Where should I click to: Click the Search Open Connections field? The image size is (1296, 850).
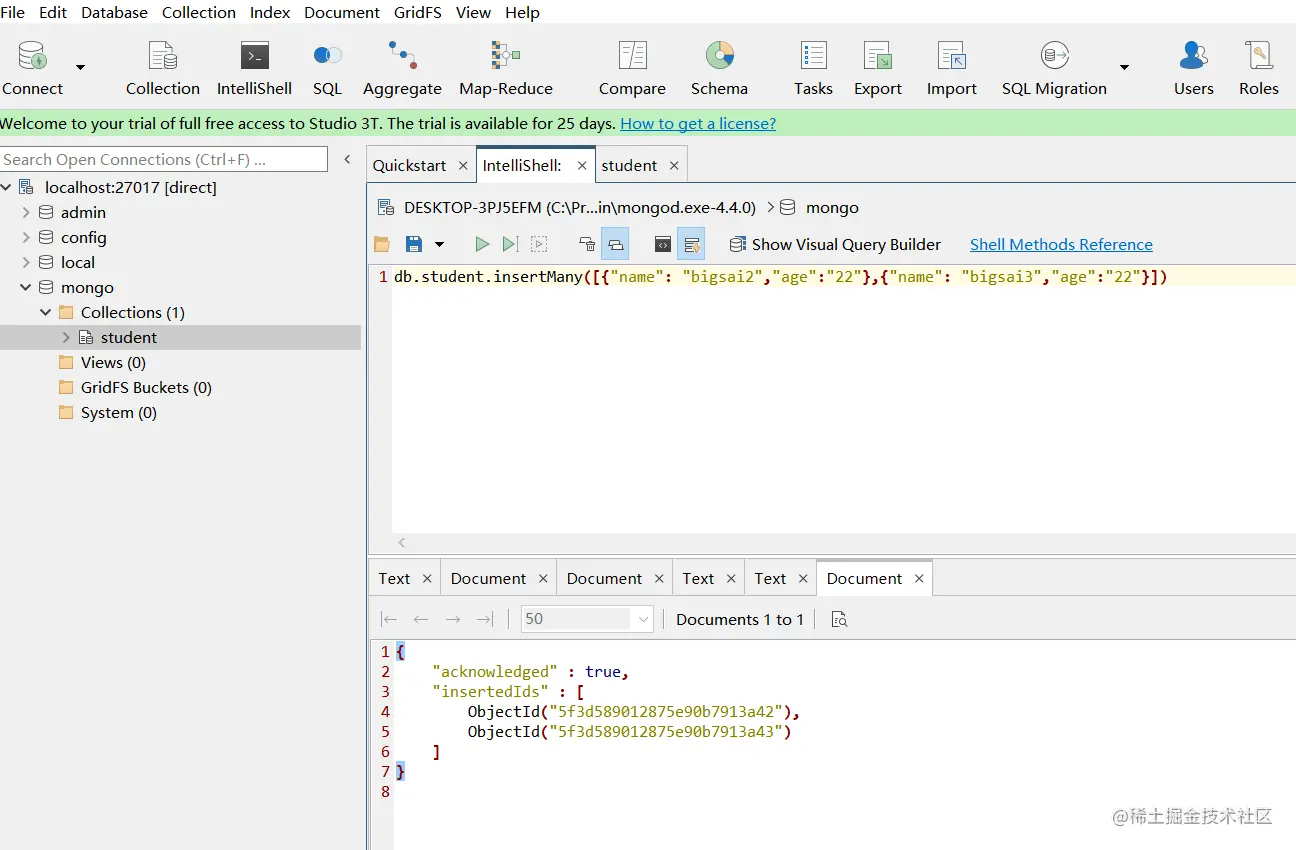coord(163,159)
